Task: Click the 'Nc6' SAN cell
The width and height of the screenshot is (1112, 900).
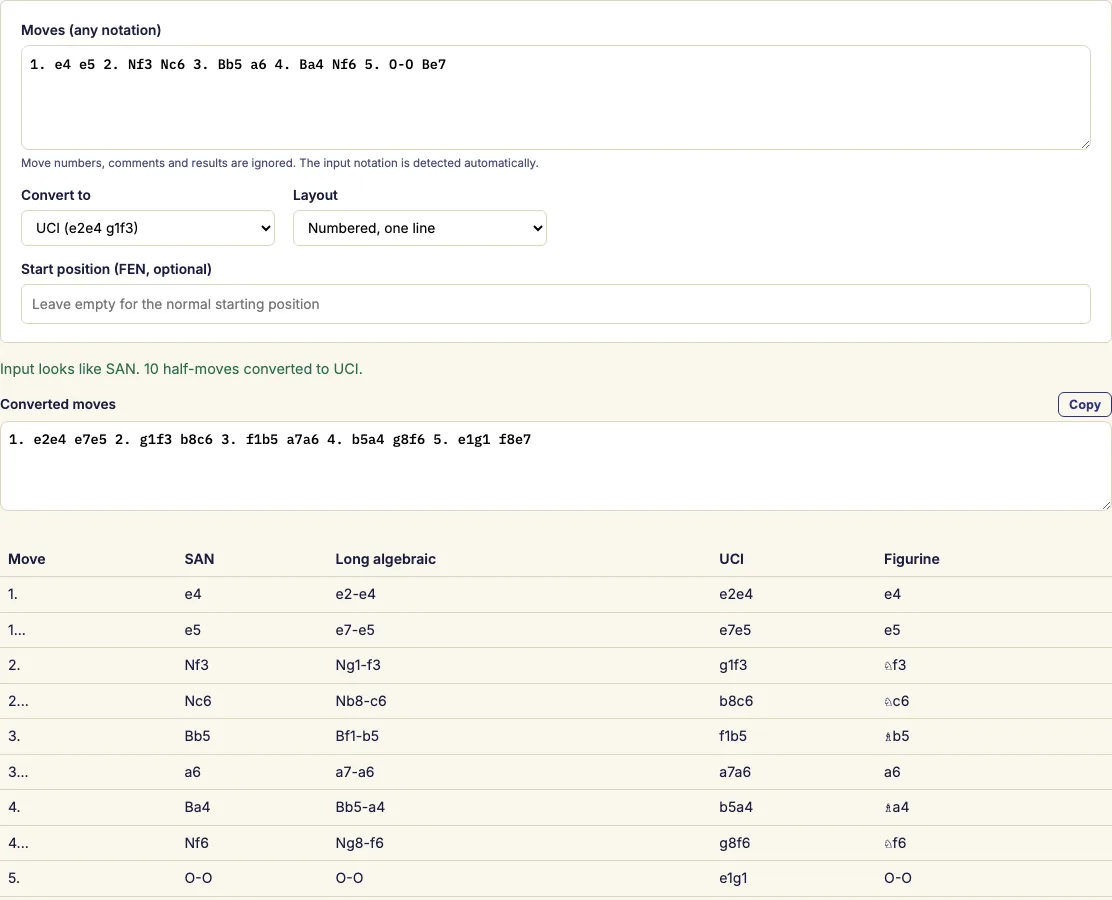Action: (x=198, y=701)
